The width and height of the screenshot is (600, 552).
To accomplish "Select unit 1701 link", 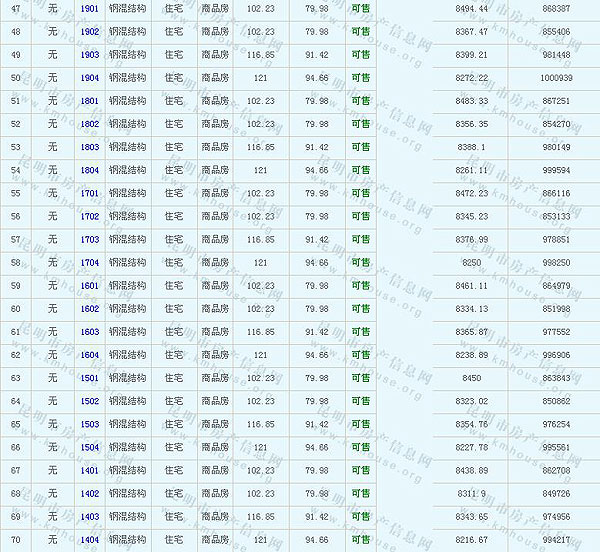I will [x=90, y=193].
